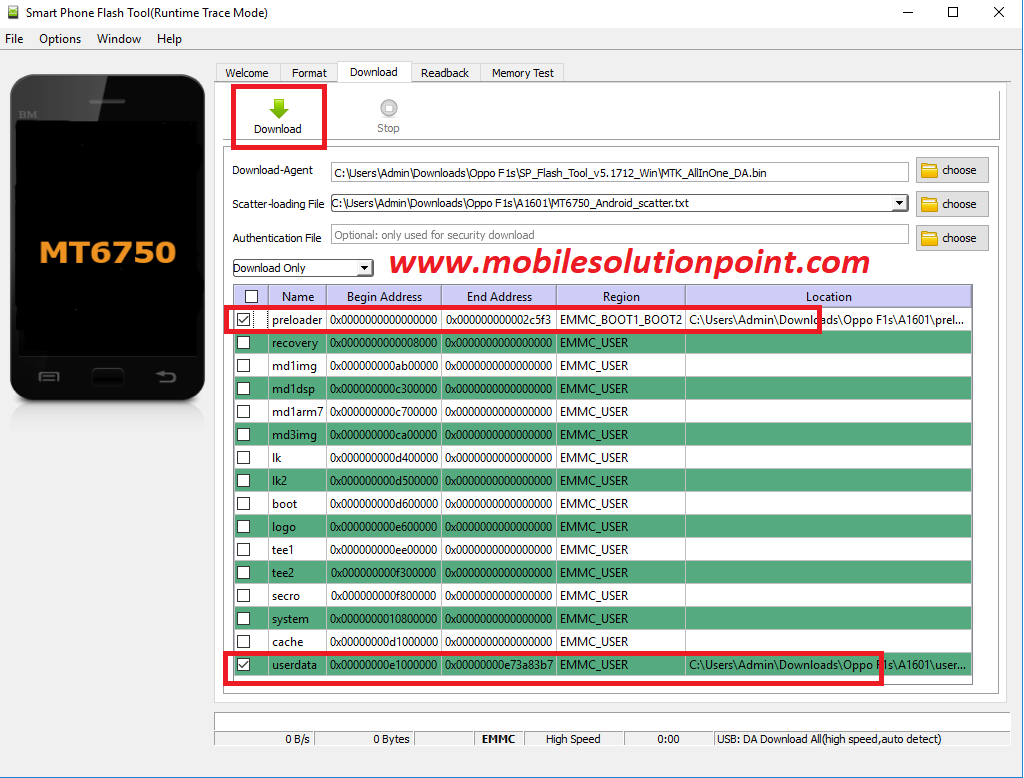Open the Memory Test tab
The height and width of the screenshot is (778, 1024).
[x=522, y=73]
